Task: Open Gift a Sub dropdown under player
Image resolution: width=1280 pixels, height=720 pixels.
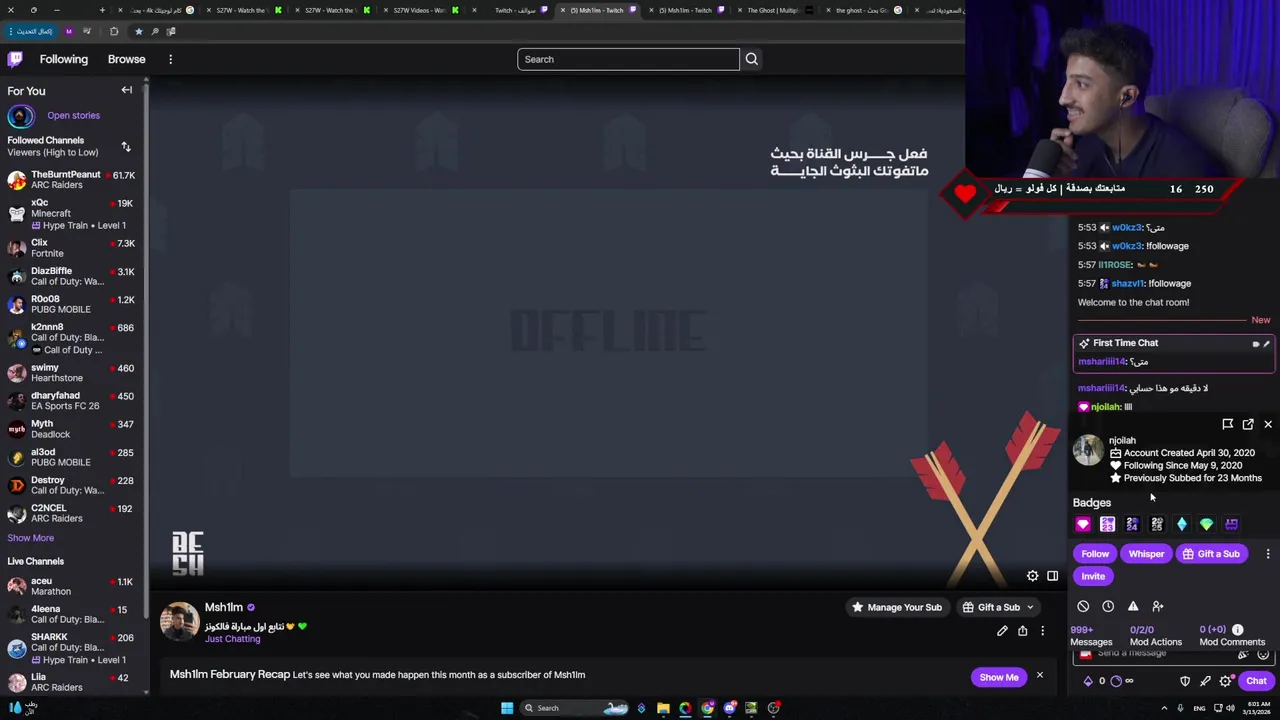Action: [998, 607]
